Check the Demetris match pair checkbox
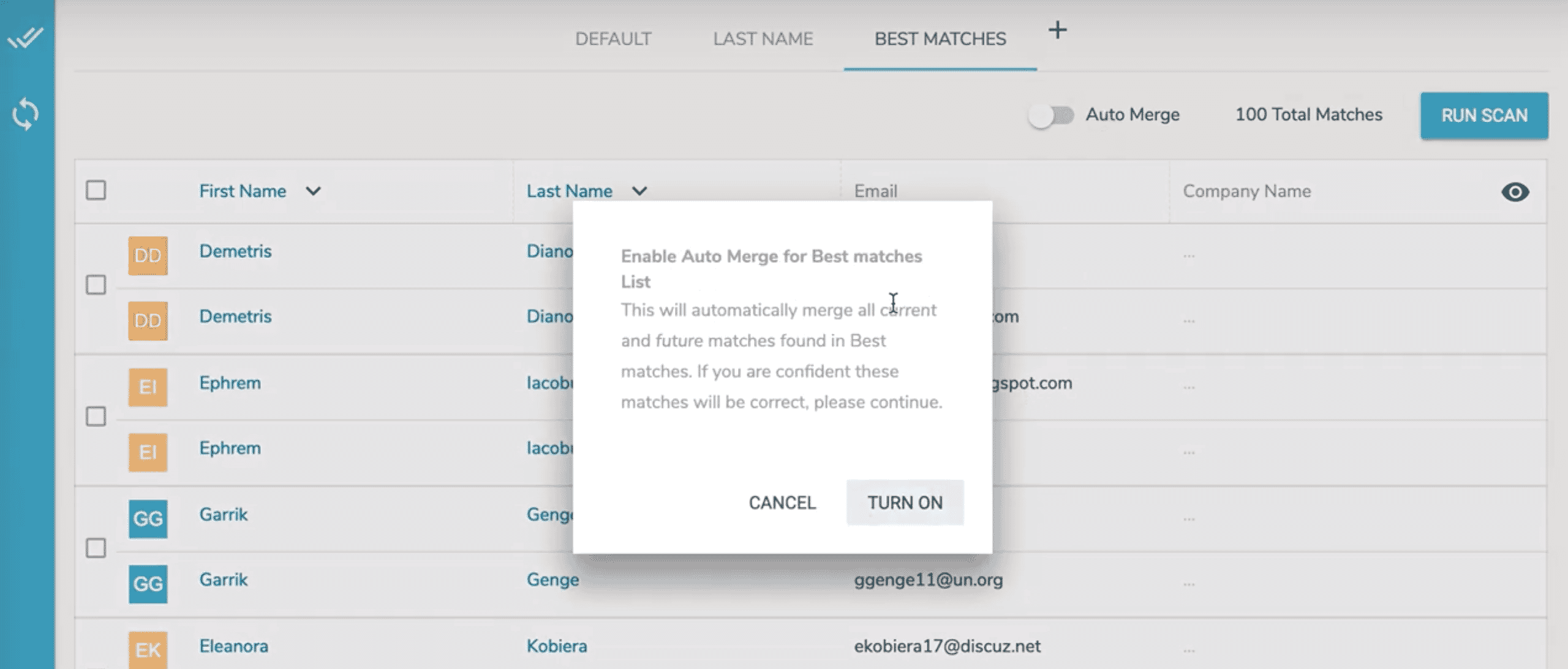The height and width of the screenshot is (669, 1568). (96, 285)
